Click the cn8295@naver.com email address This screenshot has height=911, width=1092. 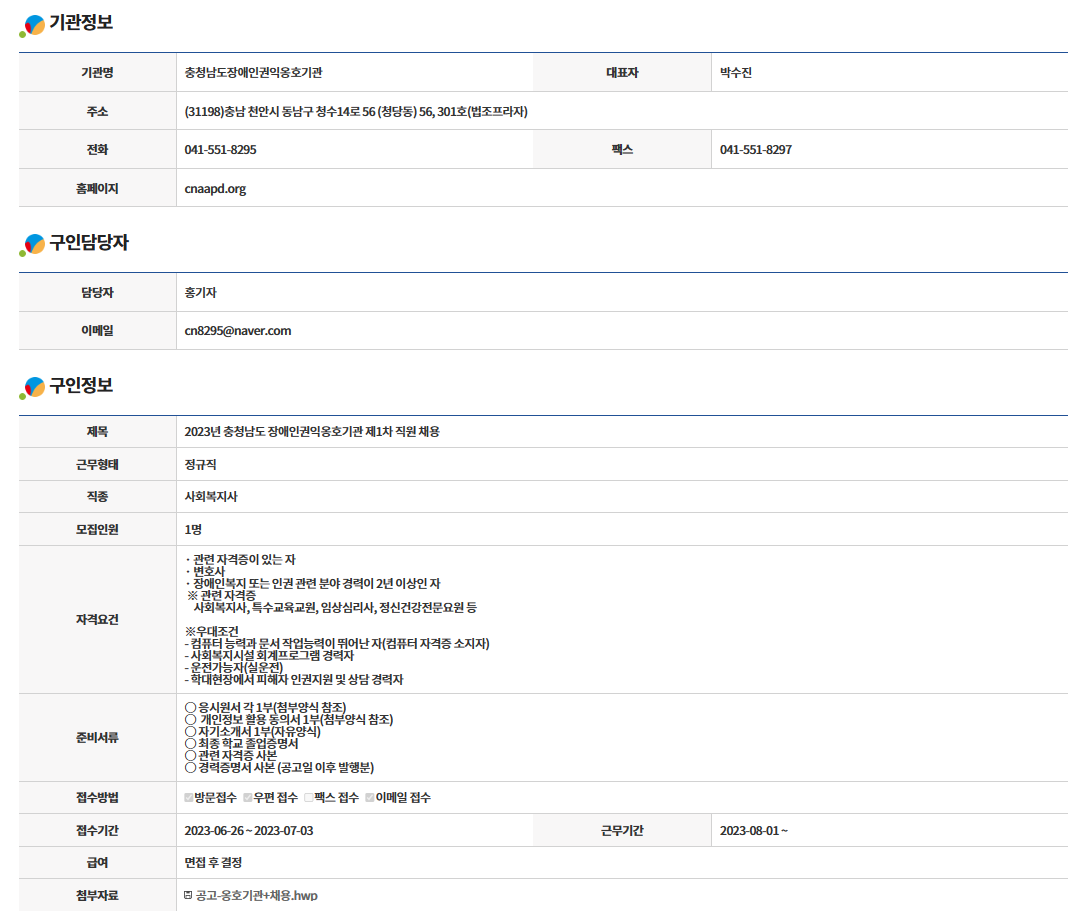tap(238, 331)
